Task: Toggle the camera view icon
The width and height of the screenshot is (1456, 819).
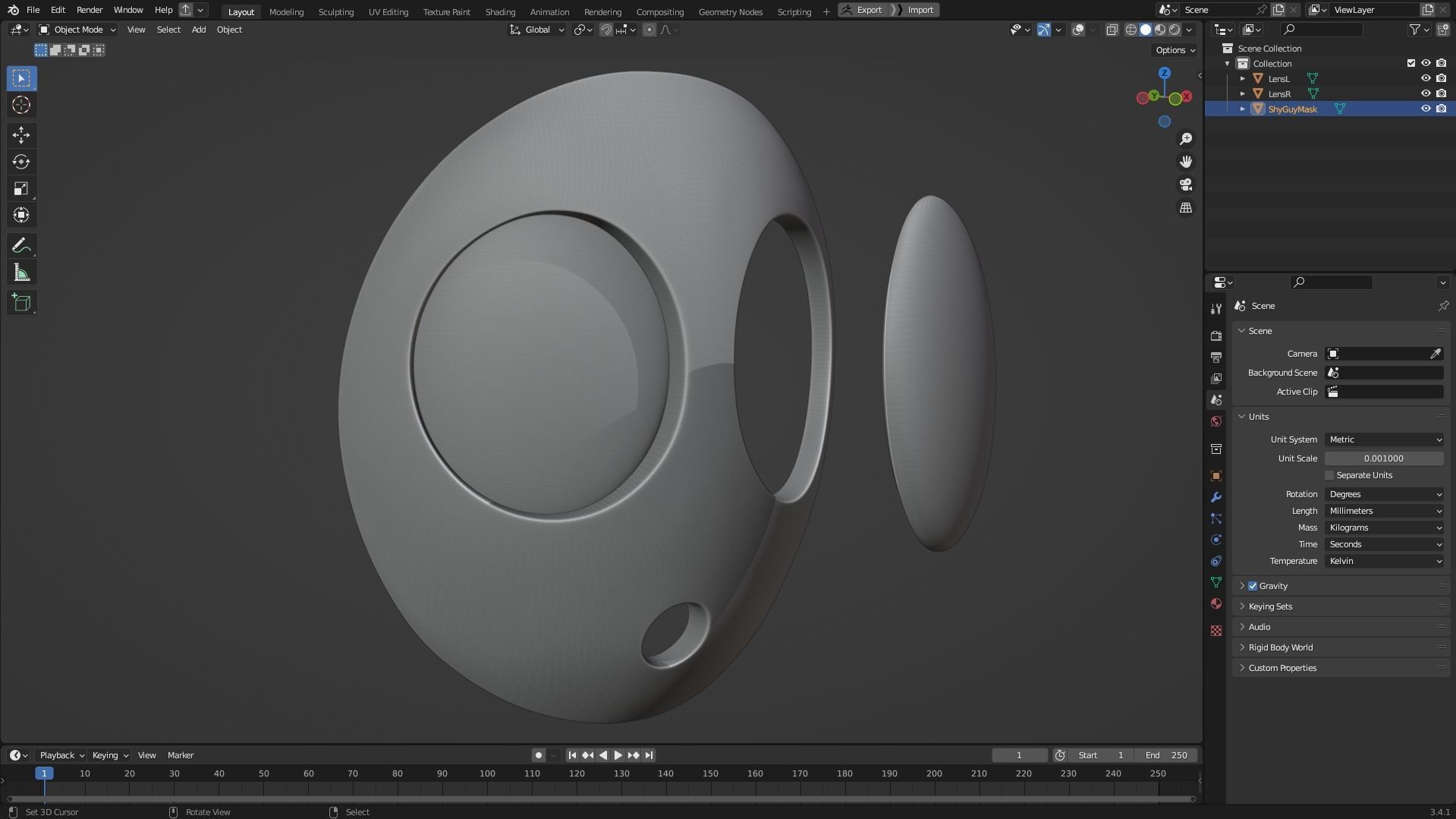Action: 1185,184
